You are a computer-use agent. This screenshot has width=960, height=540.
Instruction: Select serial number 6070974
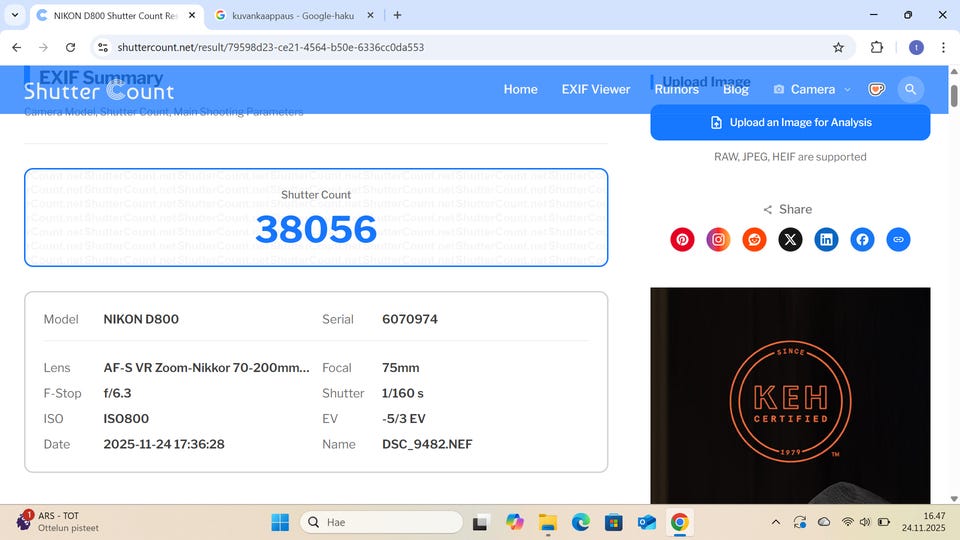click(410, 319)
